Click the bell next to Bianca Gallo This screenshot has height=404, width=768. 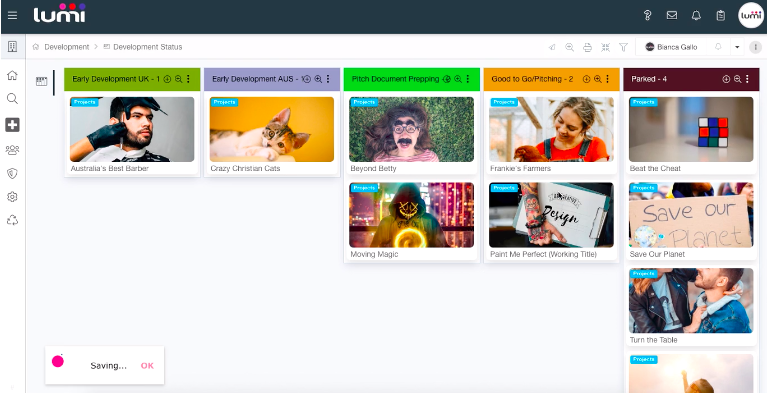point(718,47)
